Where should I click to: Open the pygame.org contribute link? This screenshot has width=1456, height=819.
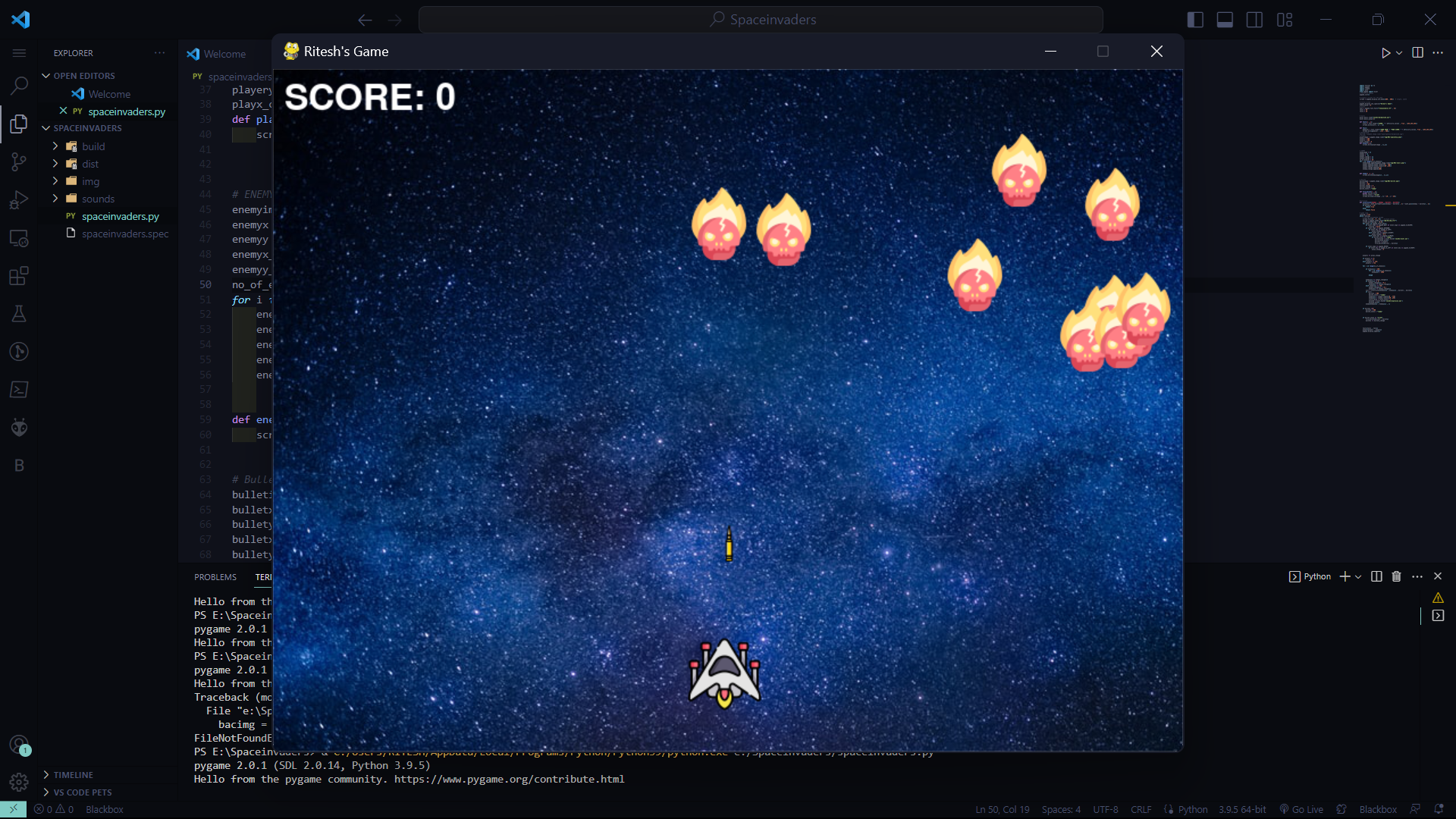[507, 779]
